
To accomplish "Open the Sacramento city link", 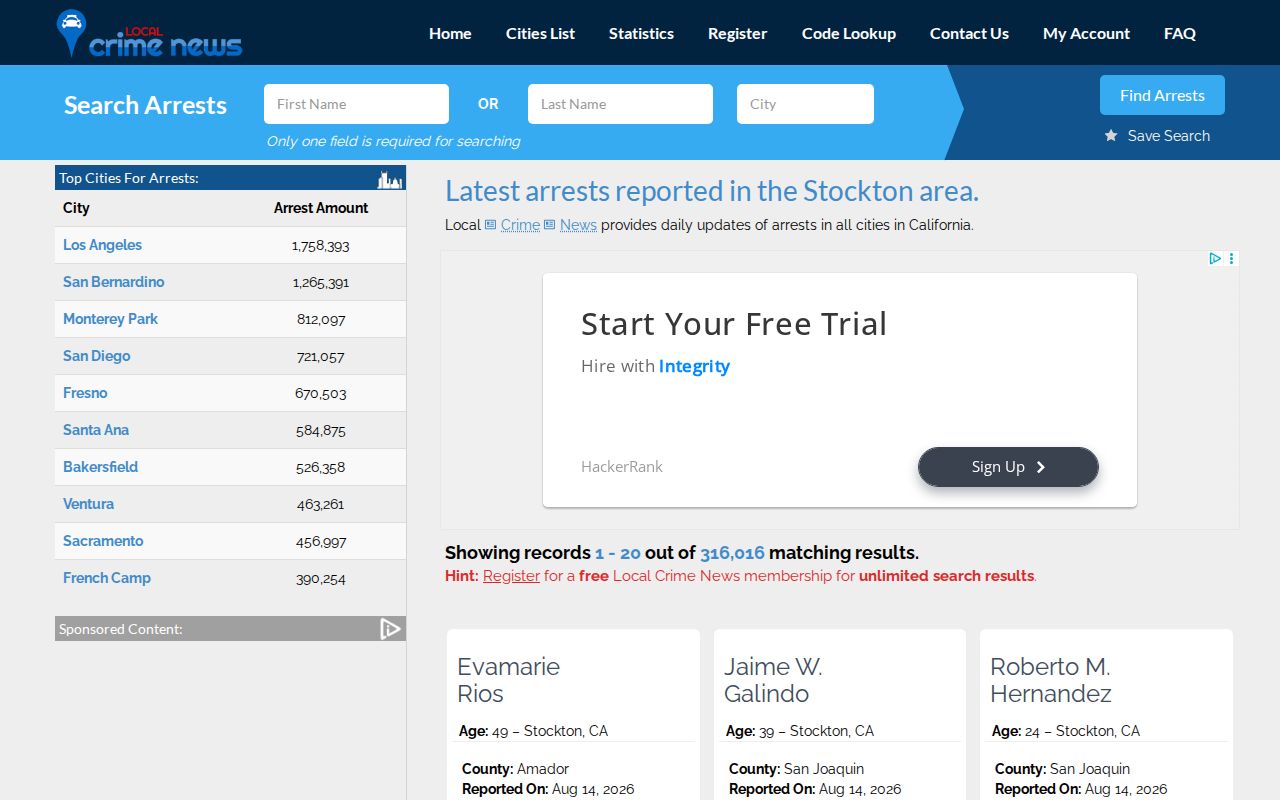I will (103, 541).
